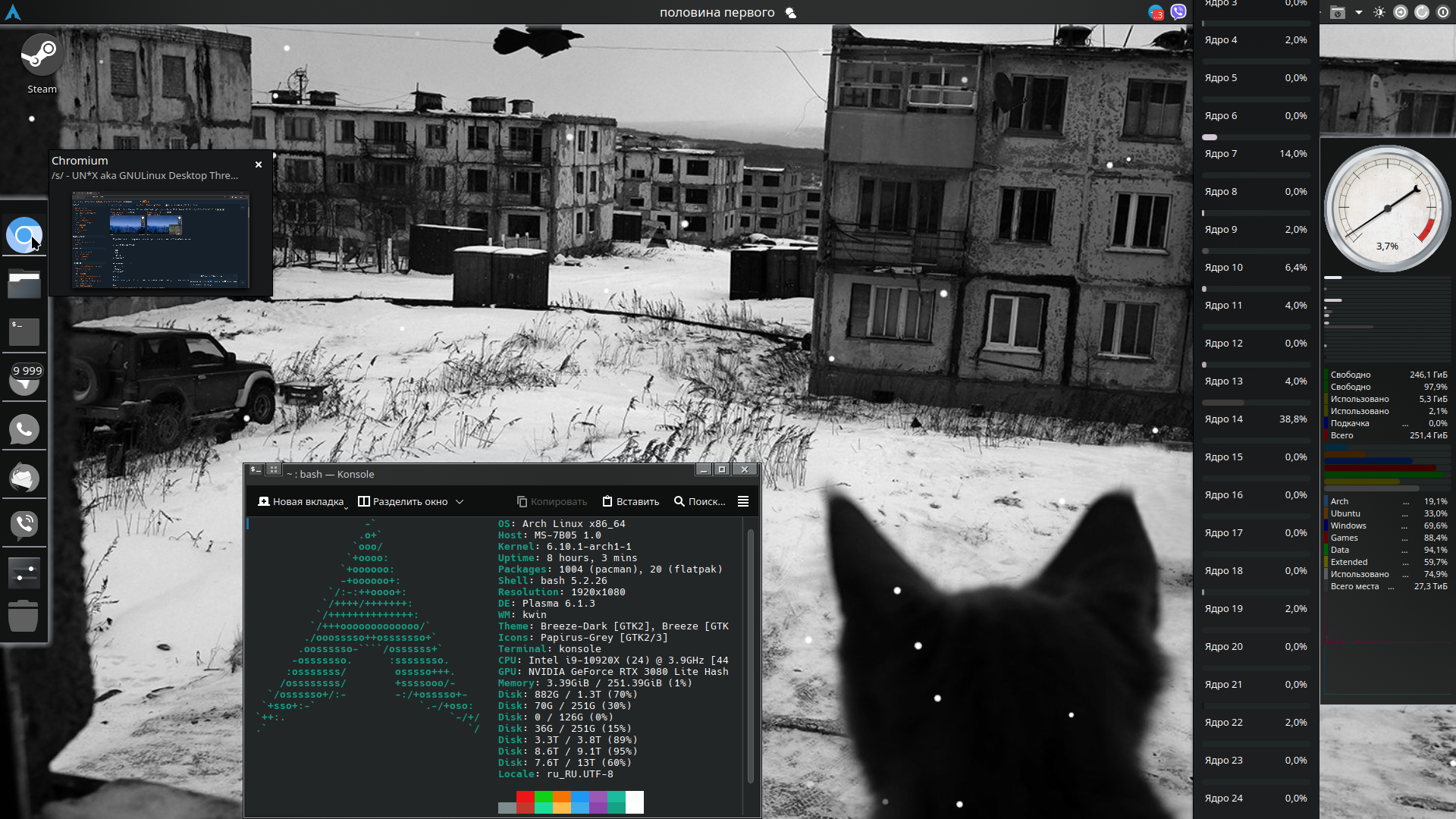Open WhatsApp from the dock

(x=24, y=429)
